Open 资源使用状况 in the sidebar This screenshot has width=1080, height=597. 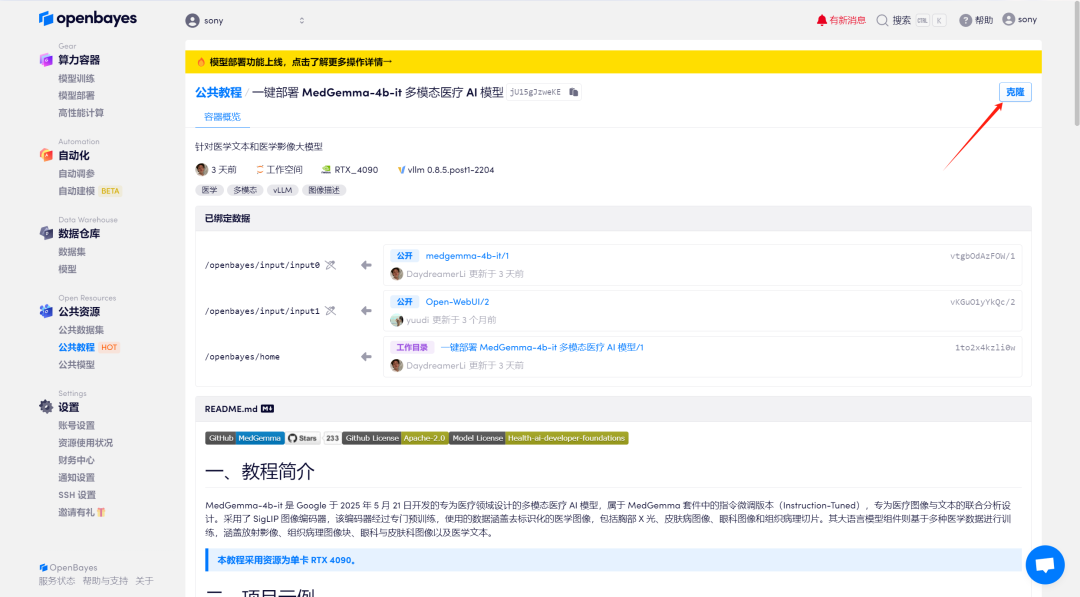(85, 443)
